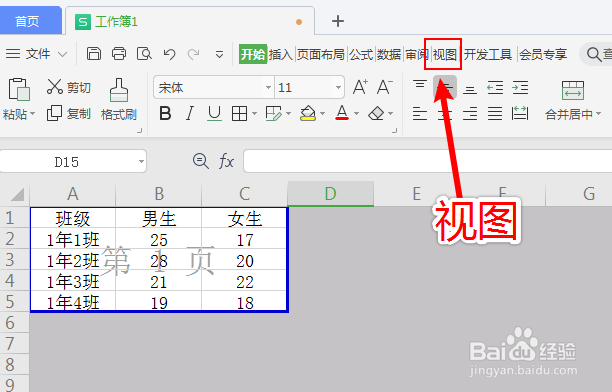Click the 复制 copy button
Image resolution: width=612 pixels, height=392 pixels.
[x=68, y=114]
